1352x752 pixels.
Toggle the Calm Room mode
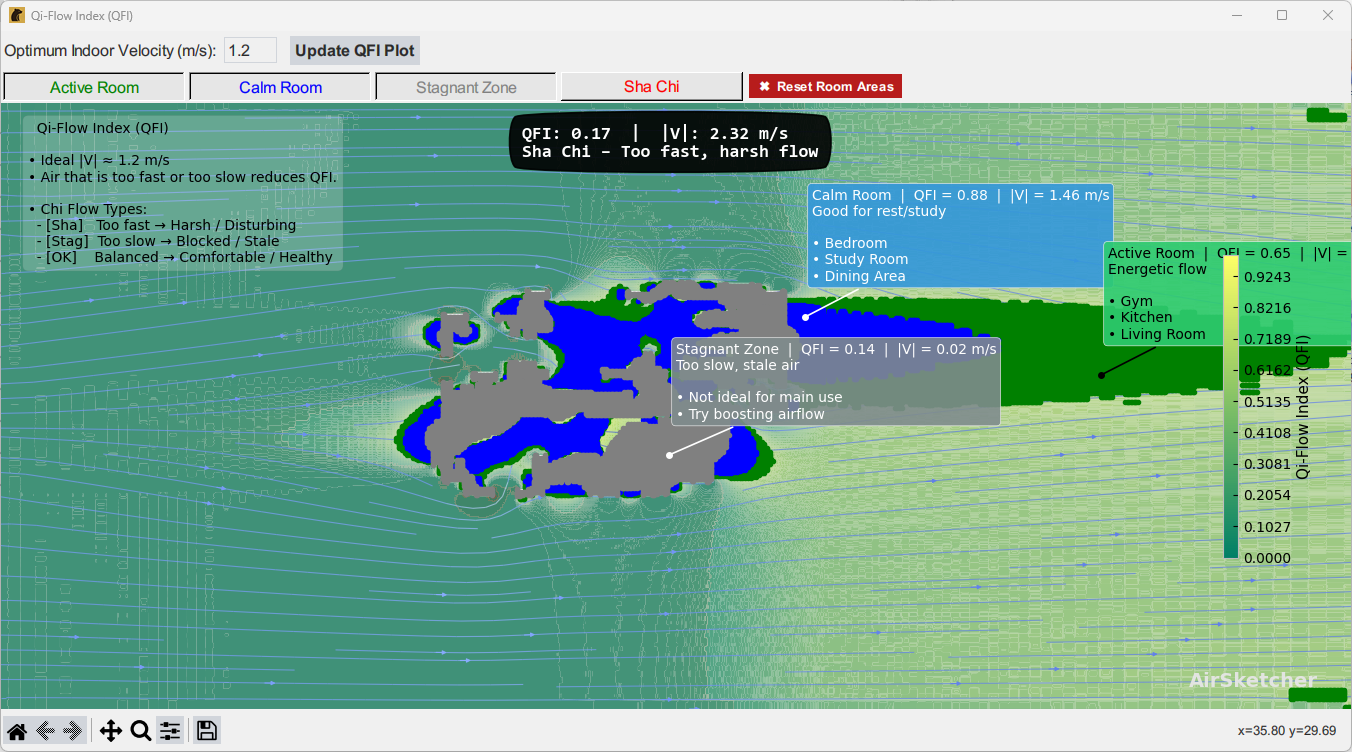280,87
